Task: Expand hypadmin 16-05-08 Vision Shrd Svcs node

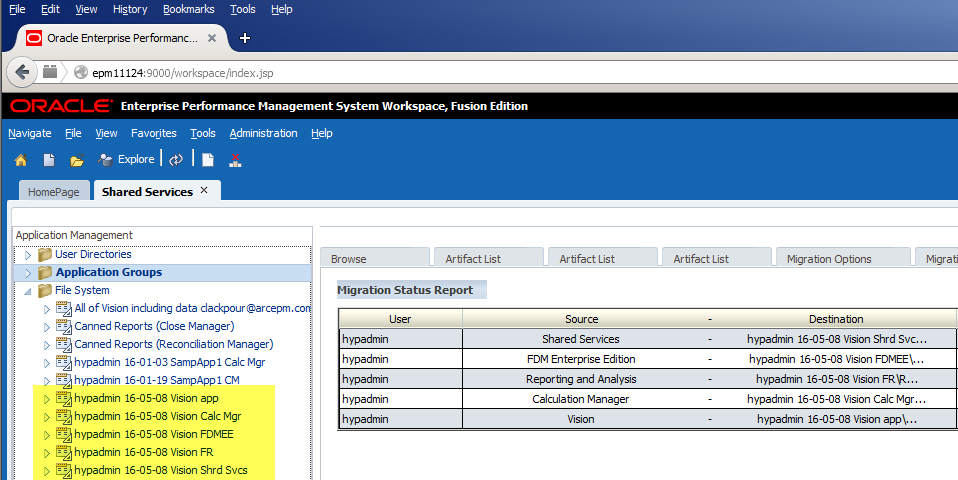Action: point(46,471)
